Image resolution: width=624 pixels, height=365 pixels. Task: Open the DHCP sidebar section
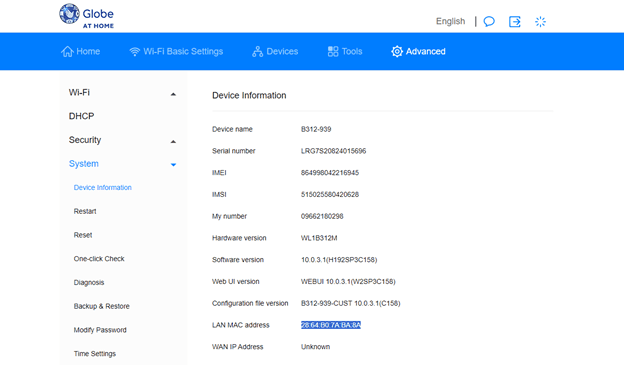pyautogui.click(x=81, y=116)
